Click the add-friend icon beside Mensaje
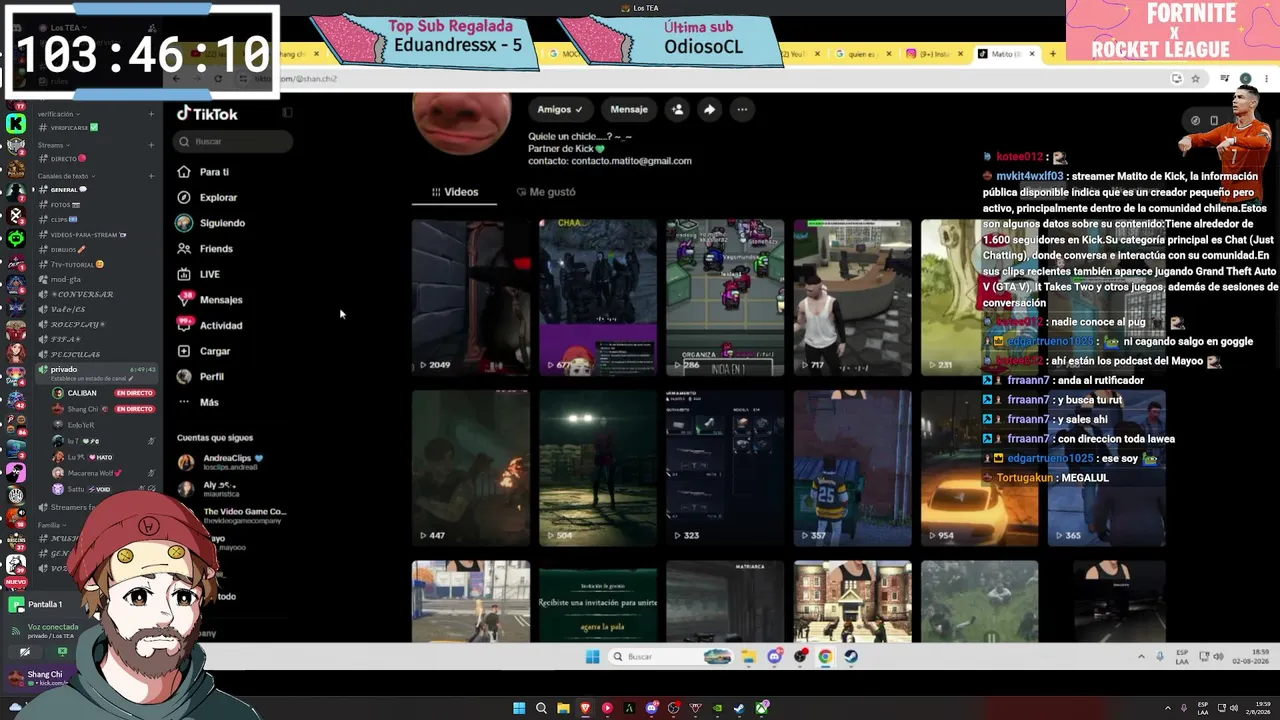 click(x=677, y=109)
